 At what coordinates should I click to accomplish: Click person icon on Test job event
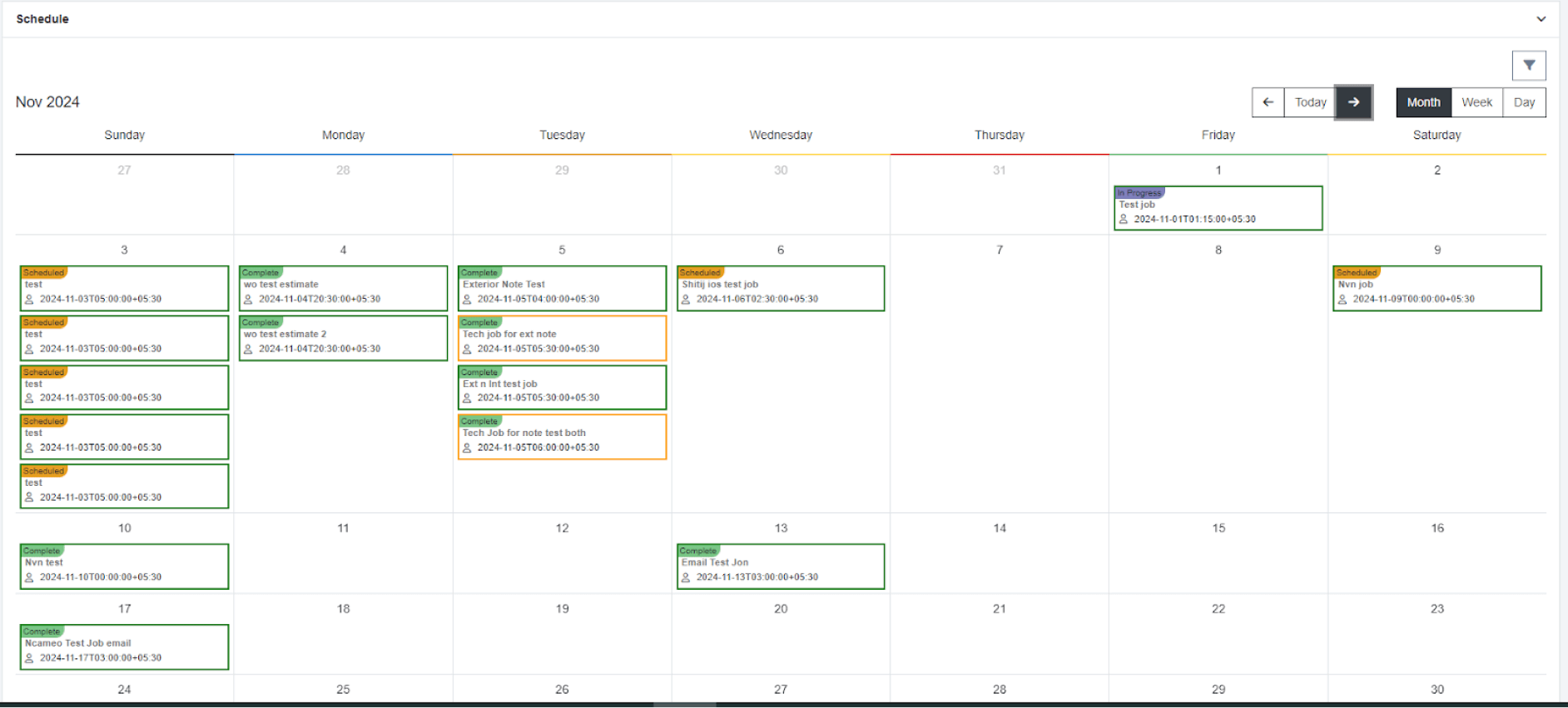click(1124, 220)
